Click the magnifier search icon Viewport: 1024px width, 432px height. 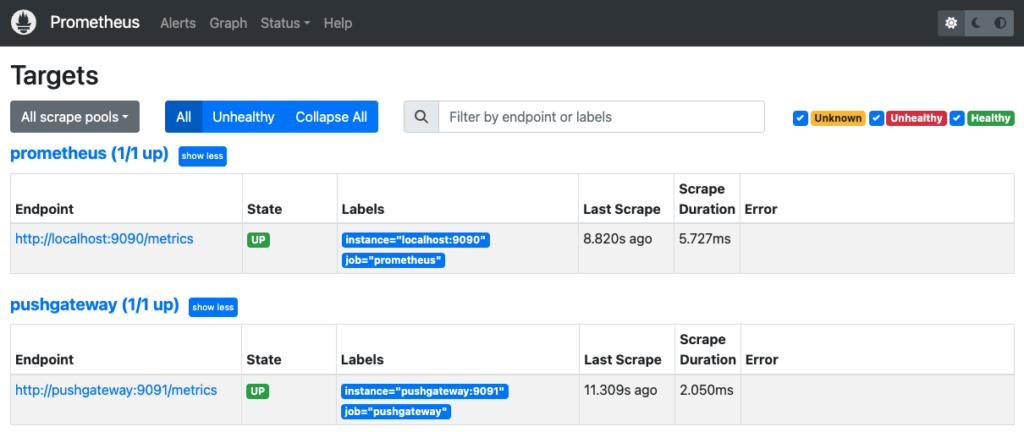421,117
